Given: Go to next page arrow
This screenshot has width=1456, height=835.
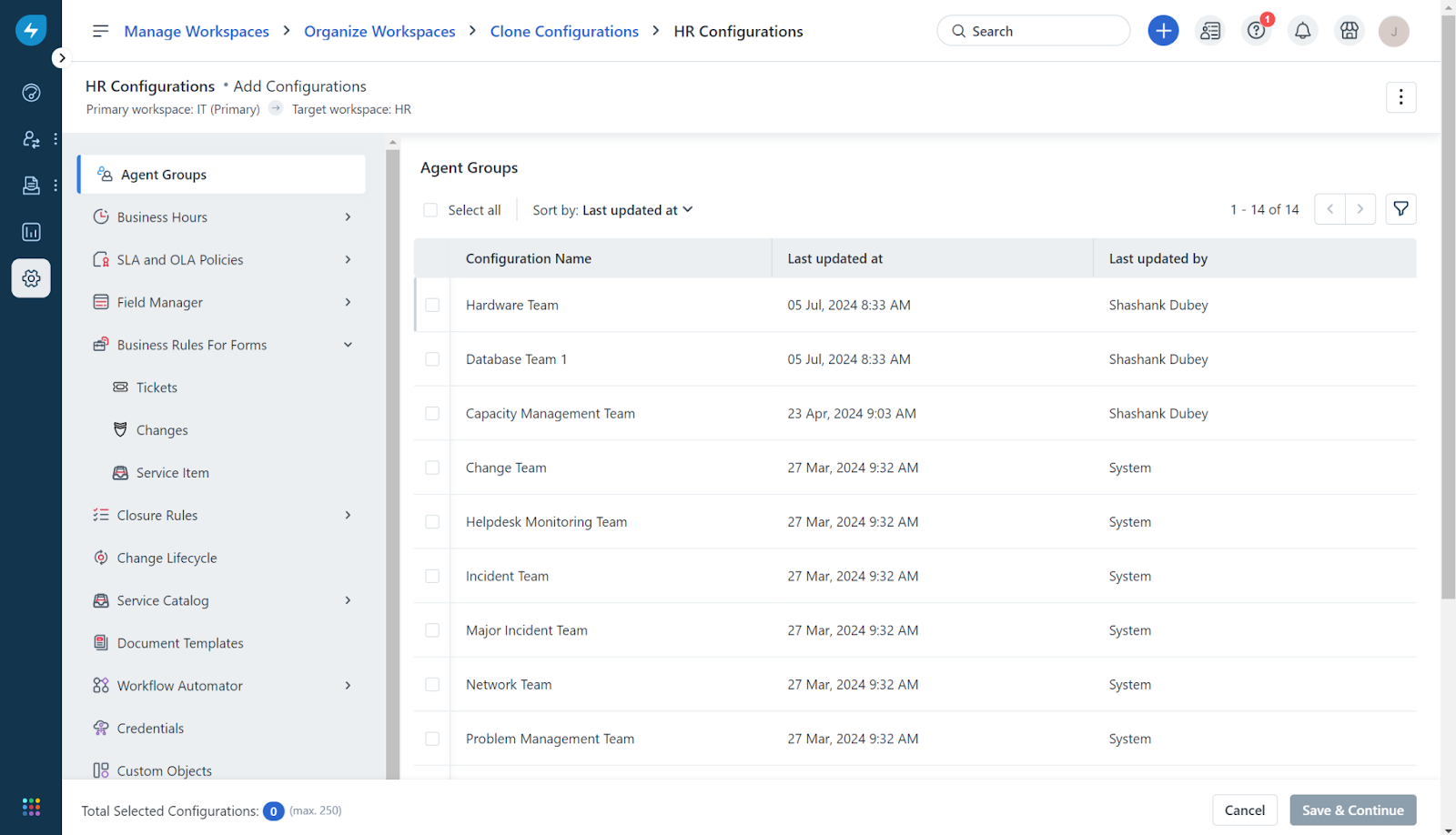Looking at the screenshot, I should pyautogui.click(x=1360, y=209).
